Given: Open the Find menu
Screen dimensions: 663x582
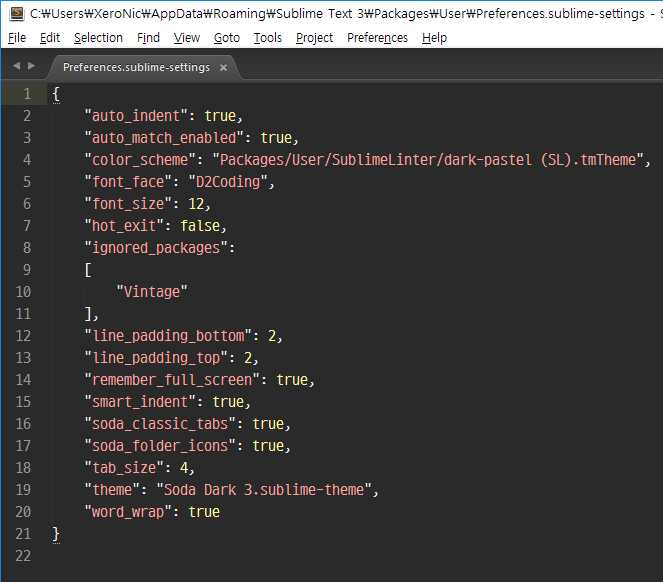Looking at the screenshot, I should click(148, 38).
